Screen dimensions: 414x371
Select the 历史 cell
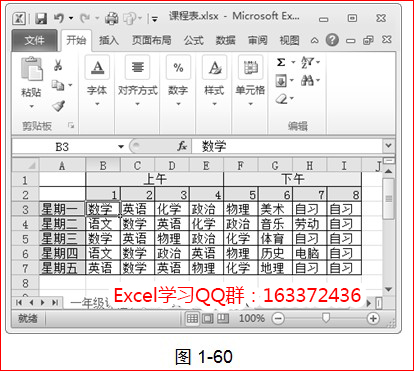click(x=275, y=253)
